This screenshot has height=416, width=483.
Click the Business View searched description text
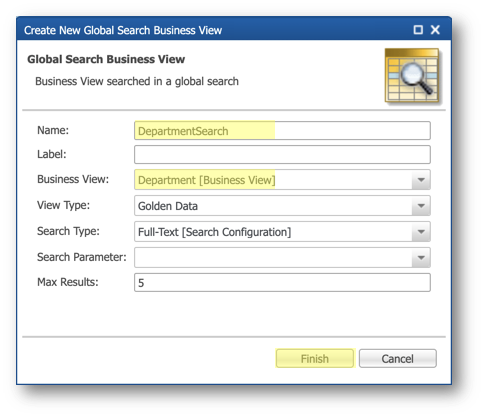[x=137, y=81]
